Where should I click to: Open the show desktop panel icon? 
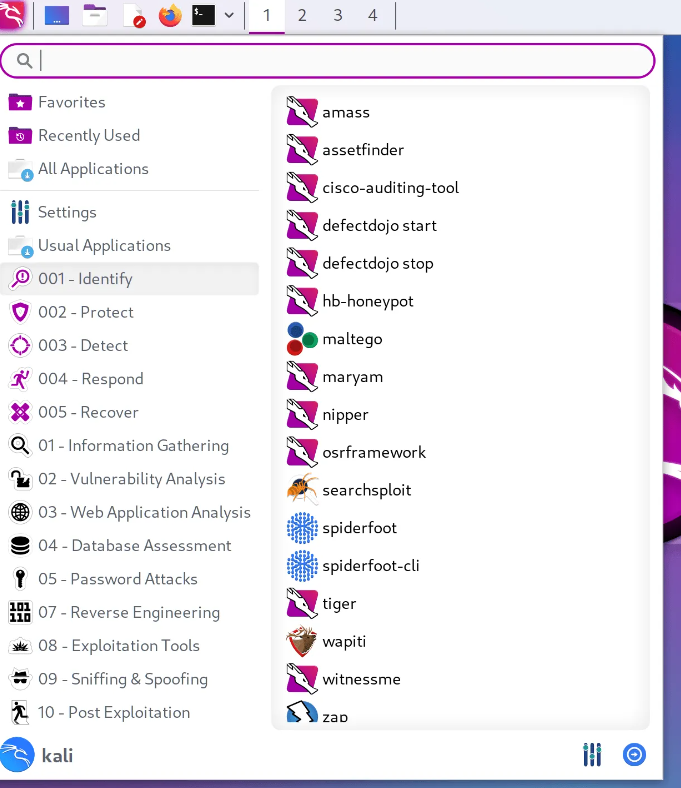[x=57, y=15]
